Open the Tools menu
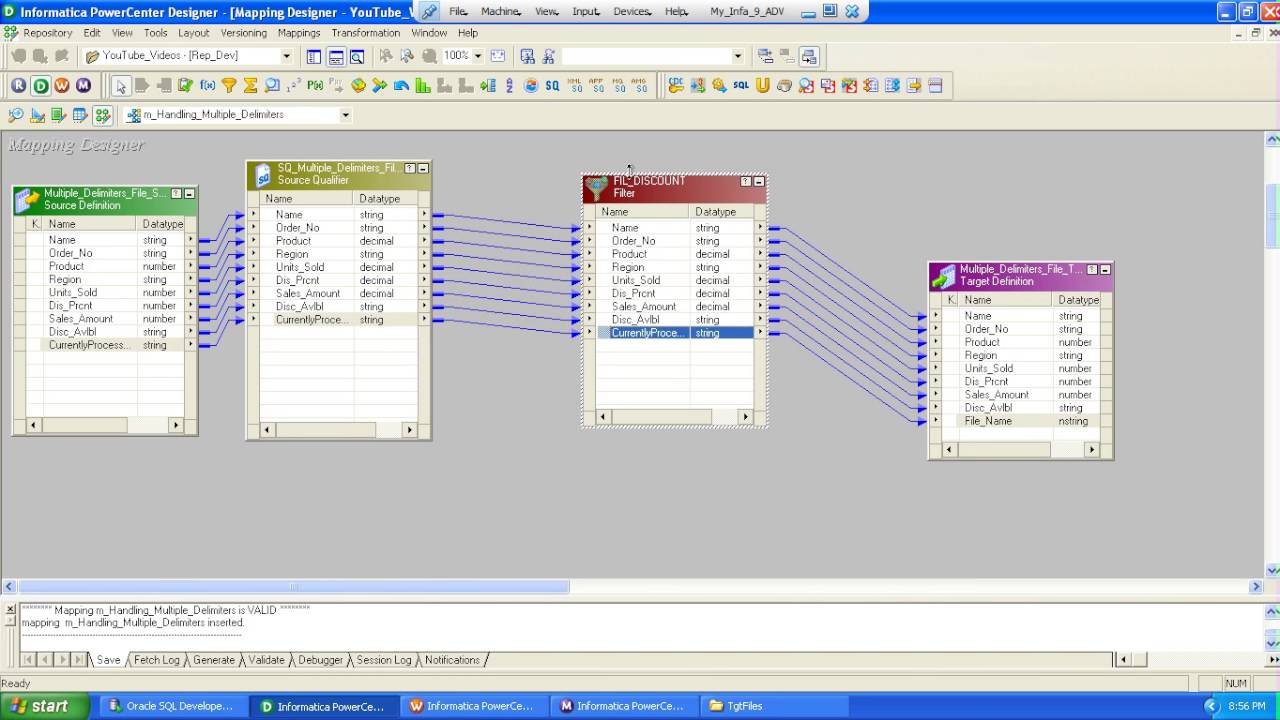Screen dimensions: 1280x720 point(155,33)
